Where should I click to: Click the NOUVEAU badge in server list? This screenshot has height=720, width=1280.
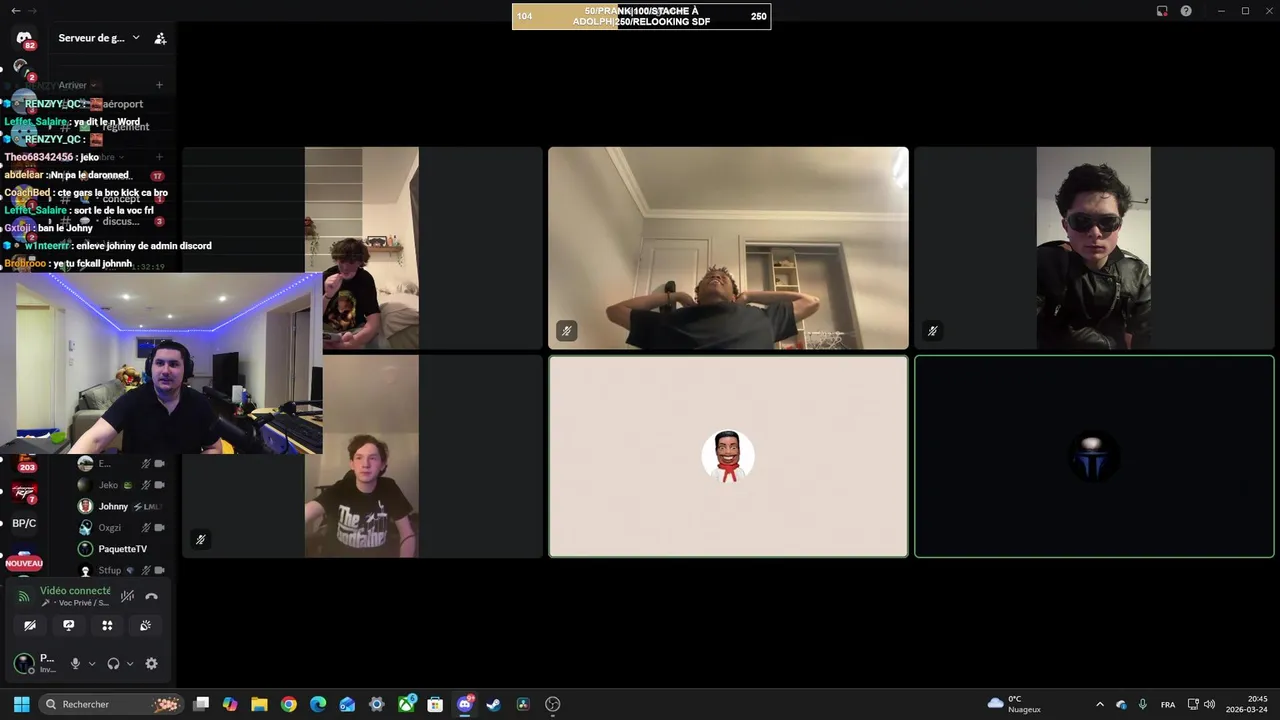point(24,563)
